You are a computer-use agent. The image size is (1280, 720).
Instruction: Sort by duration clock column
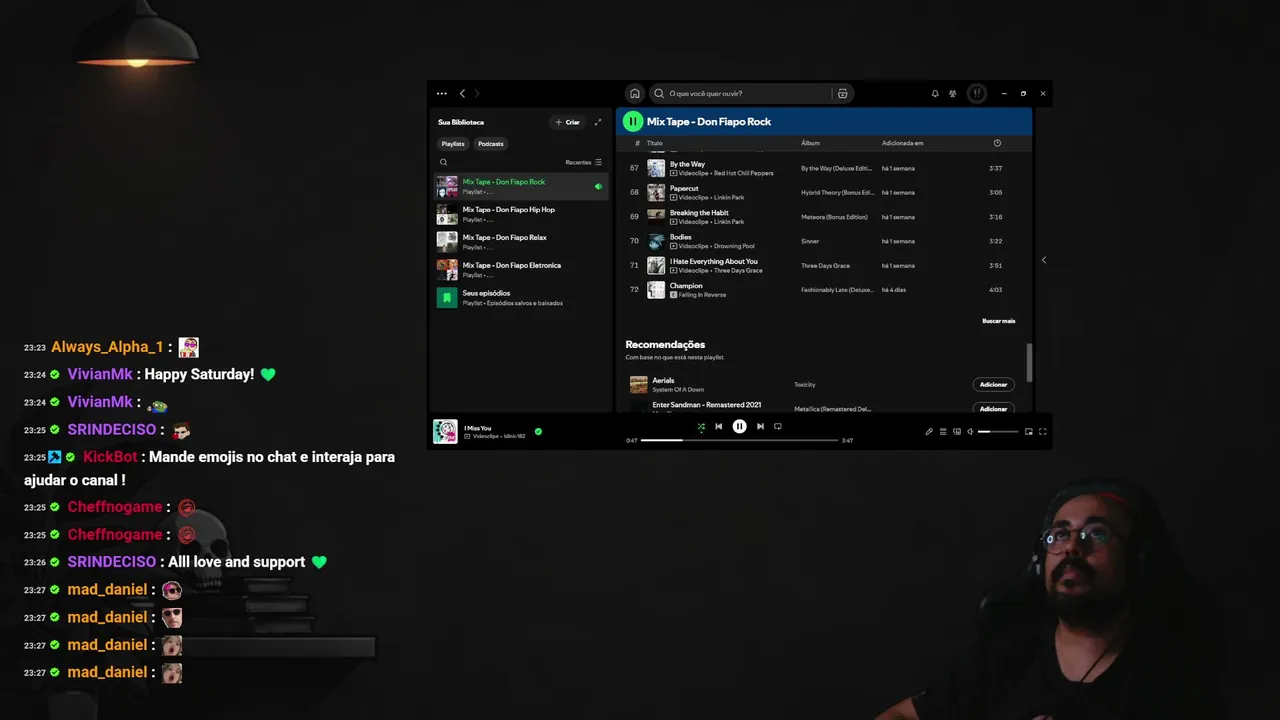[x=997, y=143]
